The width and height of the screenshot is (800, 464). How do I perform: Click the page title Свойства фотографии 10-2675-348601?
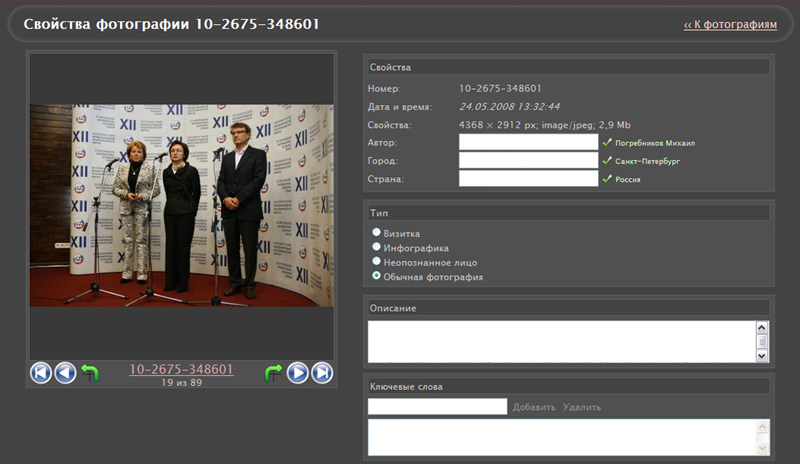pyautogui.click(x=171, y=24)
